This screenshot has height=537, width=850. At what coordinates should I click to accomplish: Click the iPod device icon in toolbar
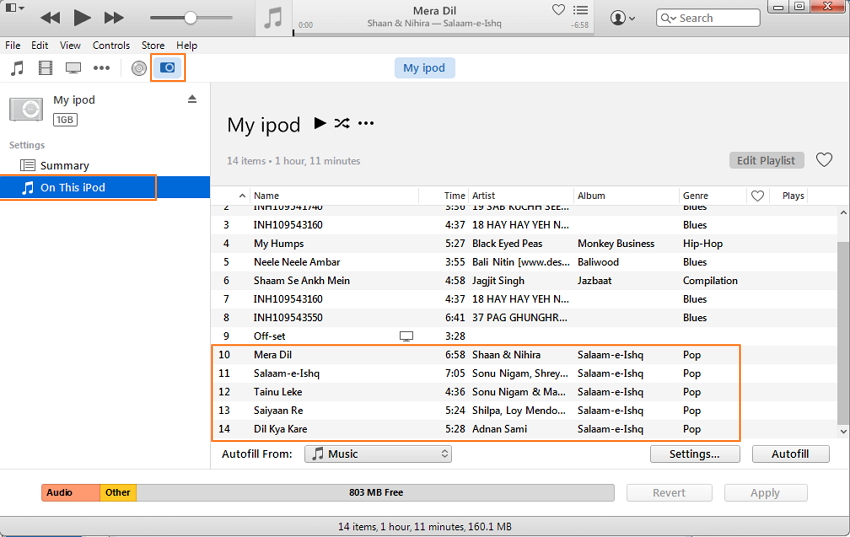[x=168, y=68]
